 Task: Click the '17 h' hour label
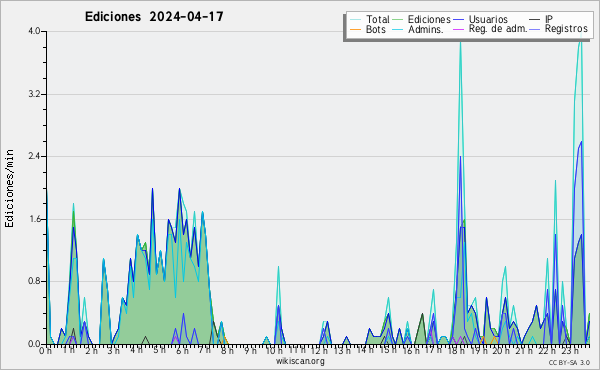coord(433,350)
